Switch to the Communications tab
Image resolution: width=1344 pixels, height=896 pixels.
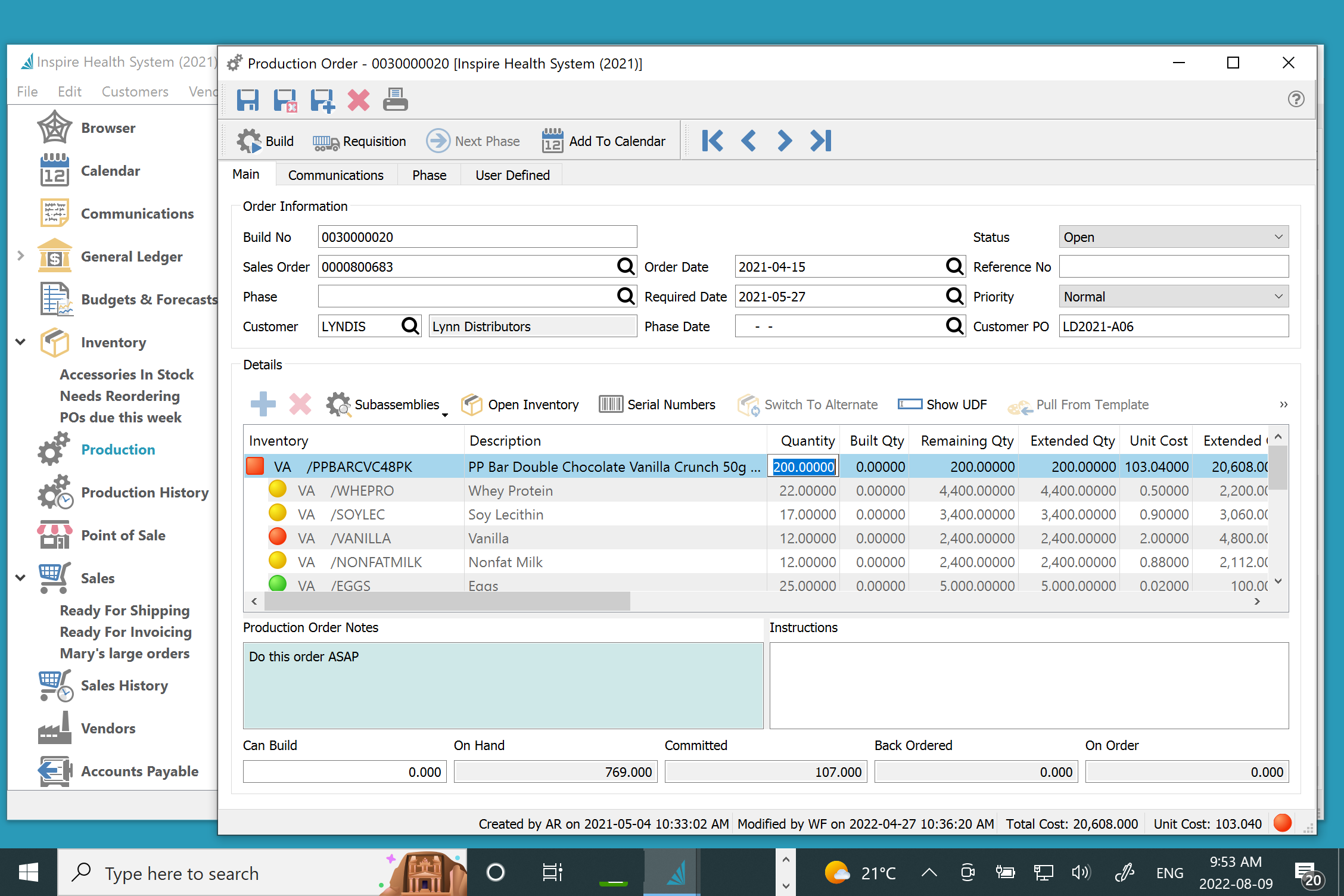(x=335, y=175)
